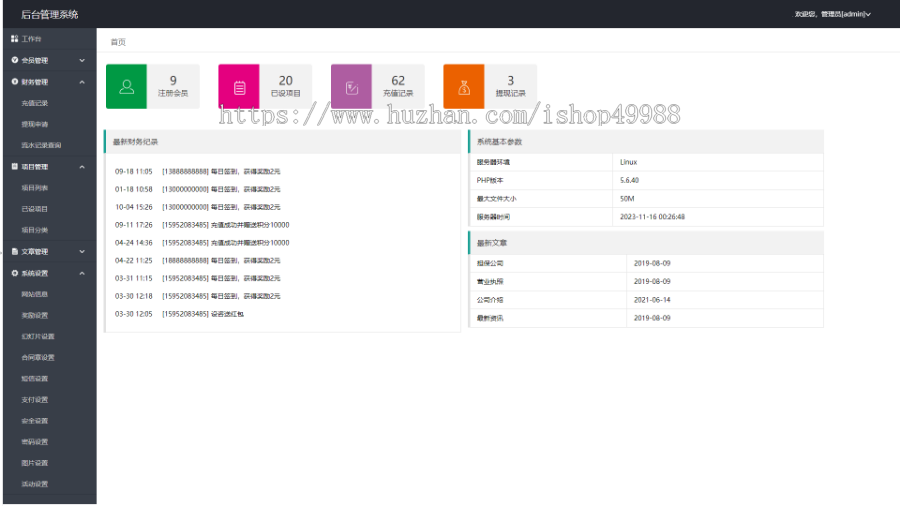The image size is (900, 506).
Task: Open 安全设置 settings page
Action: (34, 421)
